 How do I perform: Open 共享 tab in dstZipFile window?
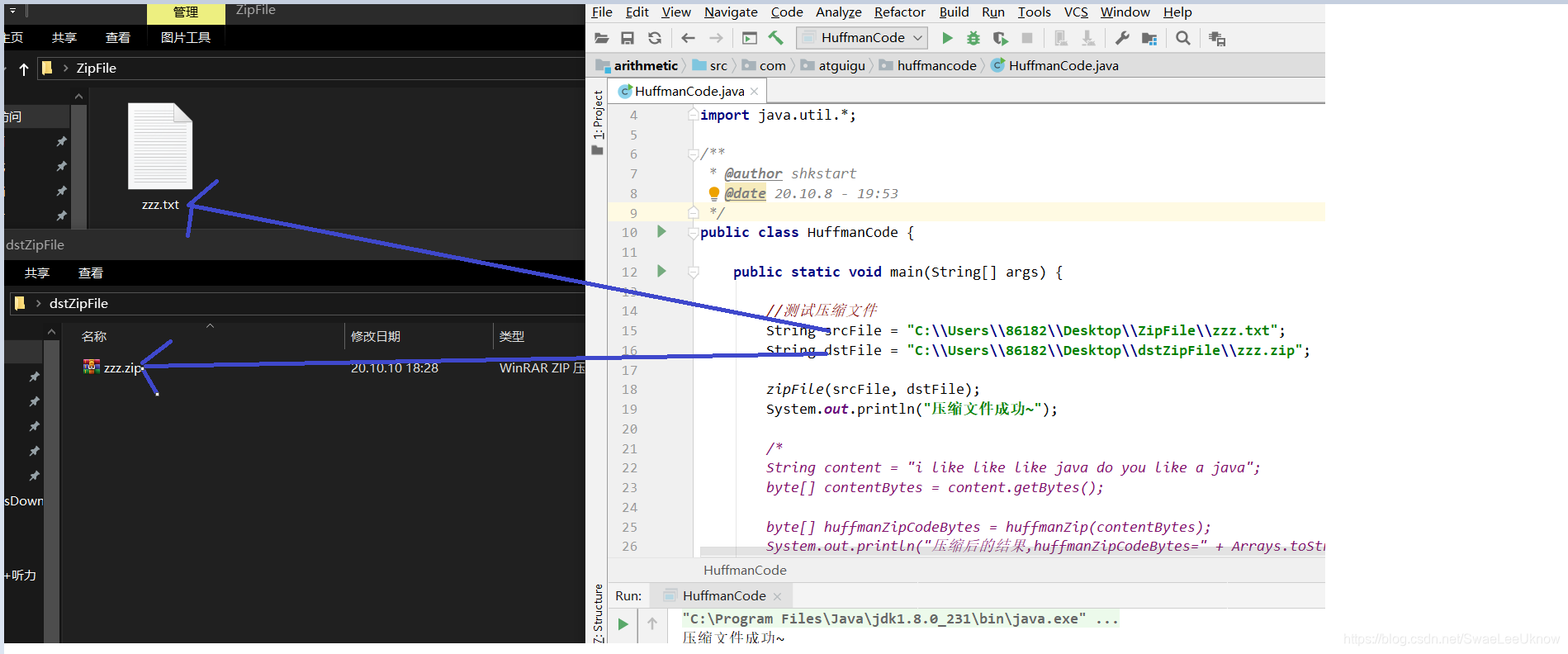37,273
